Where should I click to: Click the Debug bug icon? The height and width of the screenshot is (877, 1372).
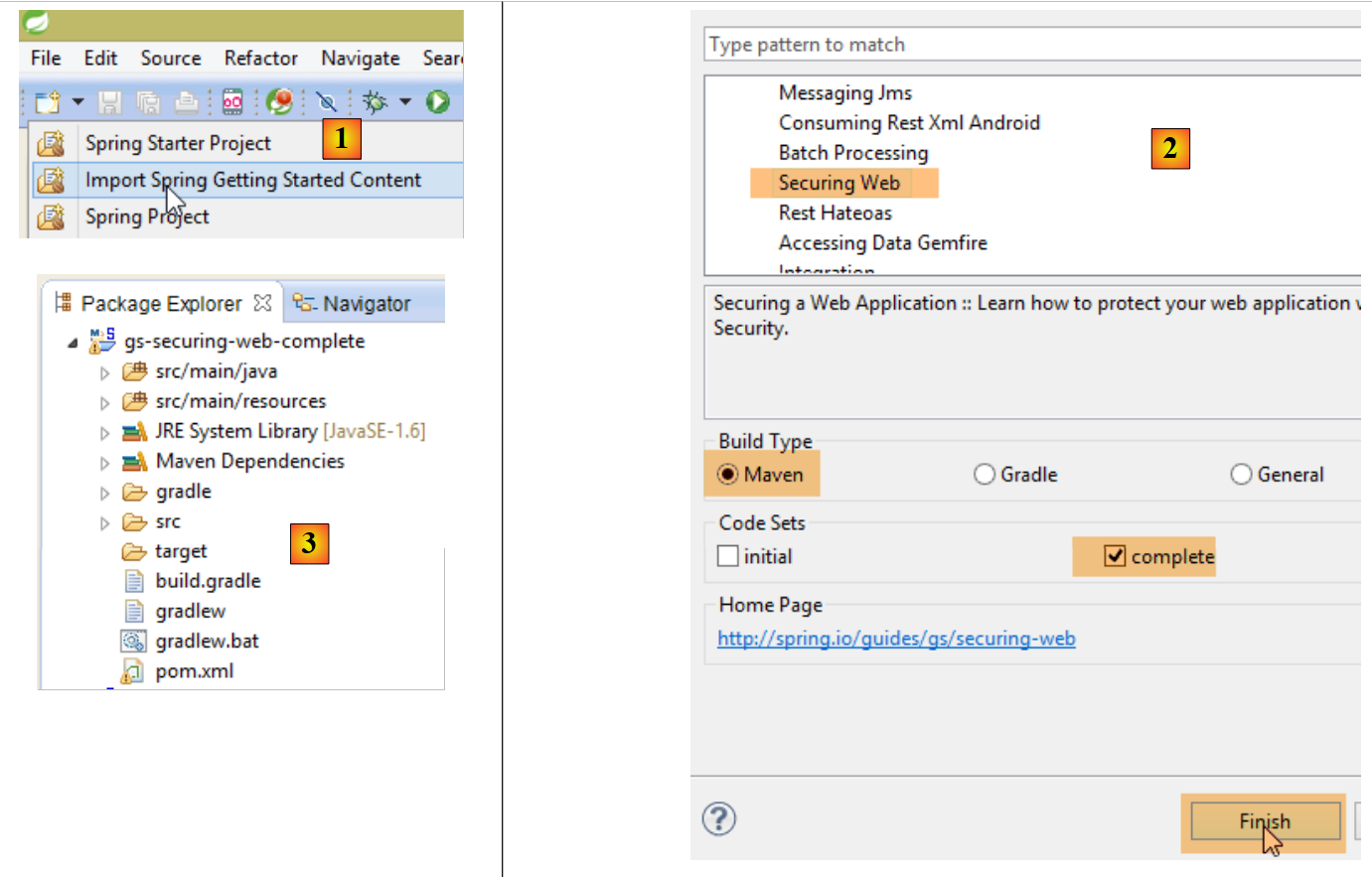(376, 101)
